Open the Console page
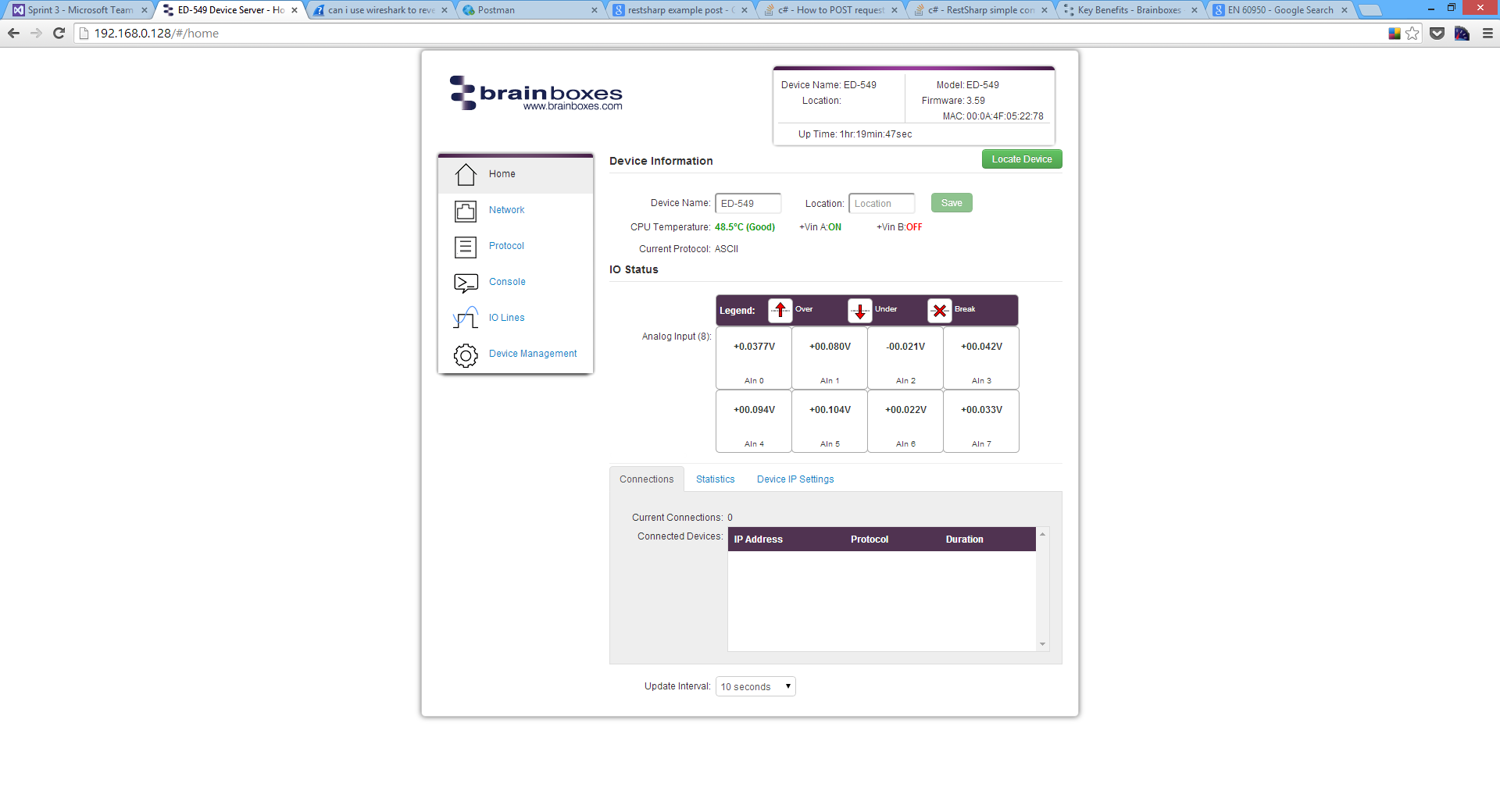 click(x=507, y=281)
